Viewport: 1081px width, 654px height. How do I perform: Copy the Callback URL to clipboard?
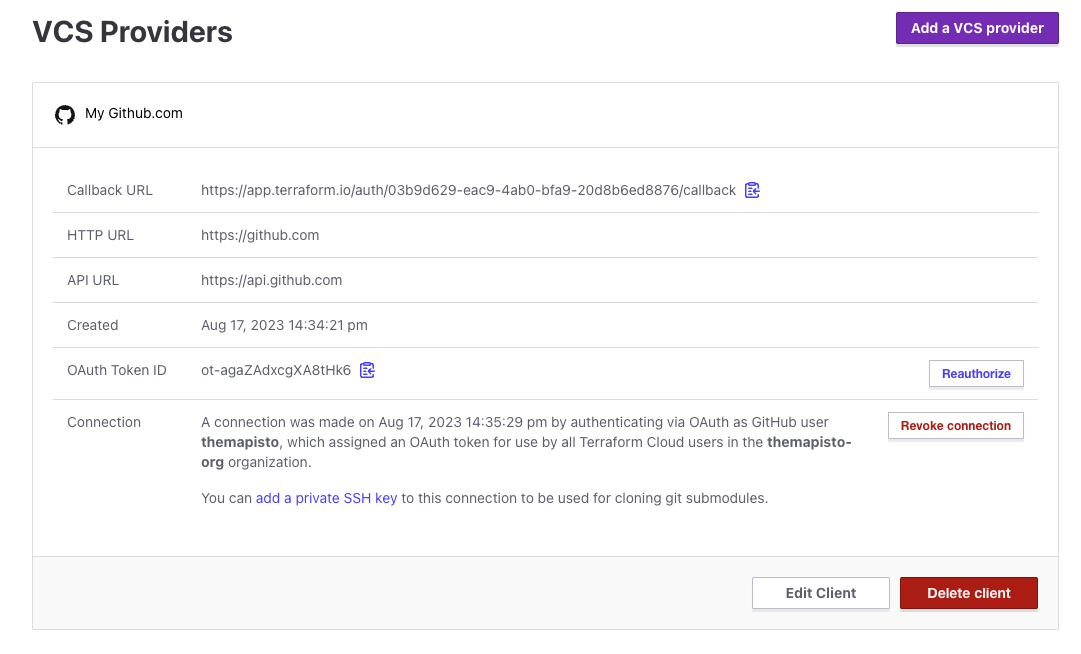tap(752, 190)
